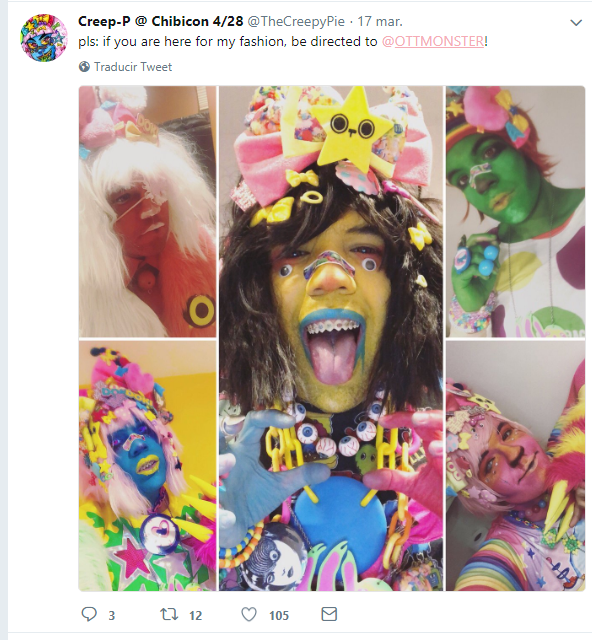Open the Creep-P @ Chibicon 4/28 display name

[160, 21]
